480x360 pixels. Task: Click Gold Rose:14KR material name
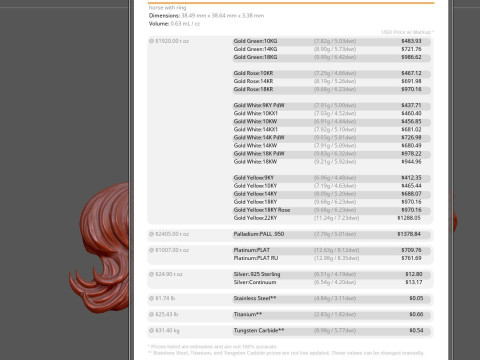(253, 81)
